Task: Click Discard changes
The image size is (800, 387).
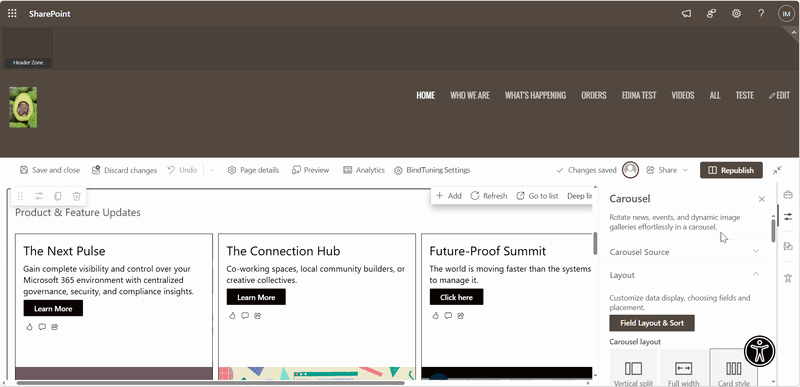Action: [124, 170]
